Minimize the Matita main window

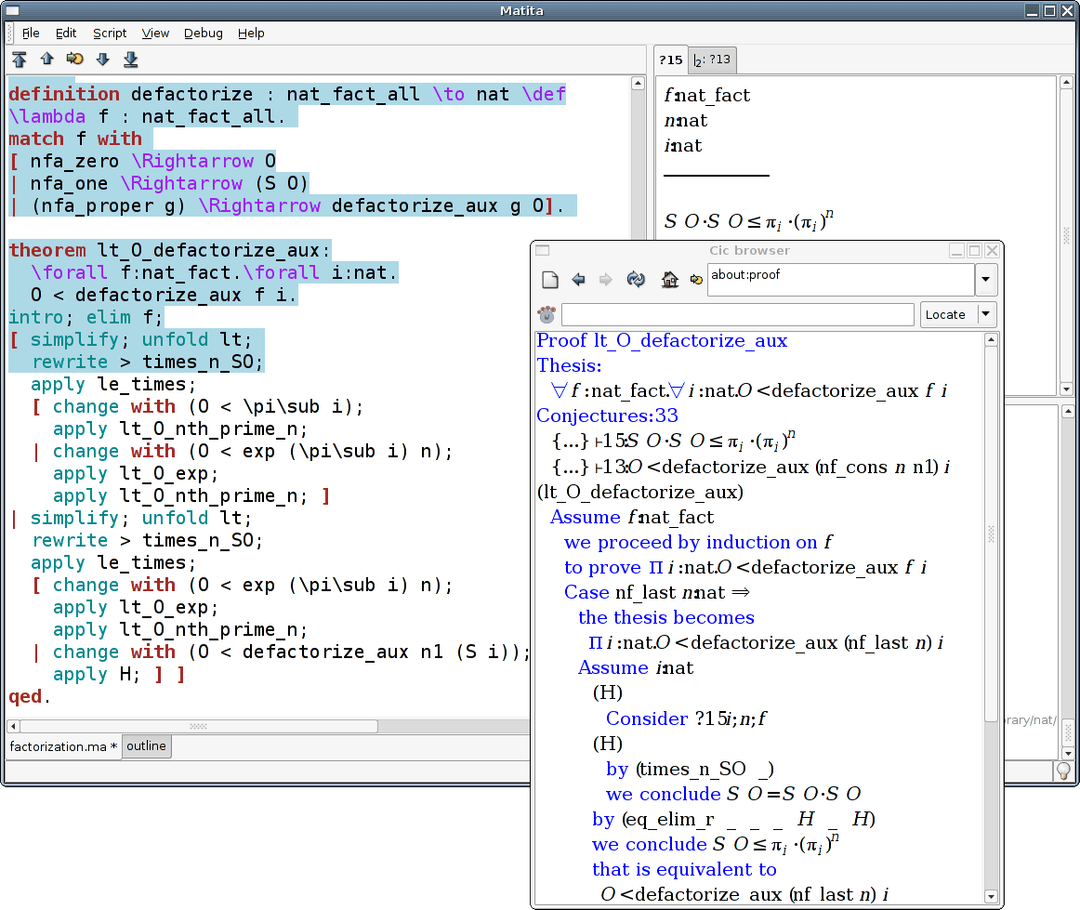click(x=1031, y=11)
